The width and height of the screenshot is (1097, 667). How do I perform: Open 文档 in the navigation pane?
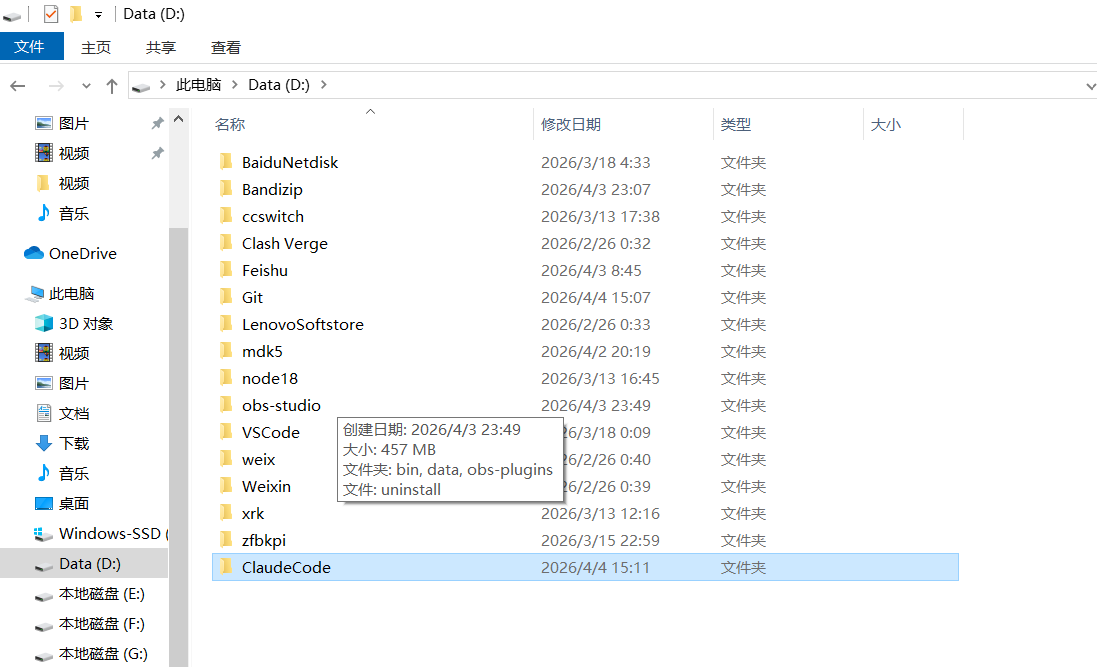[x=74, y=414]
